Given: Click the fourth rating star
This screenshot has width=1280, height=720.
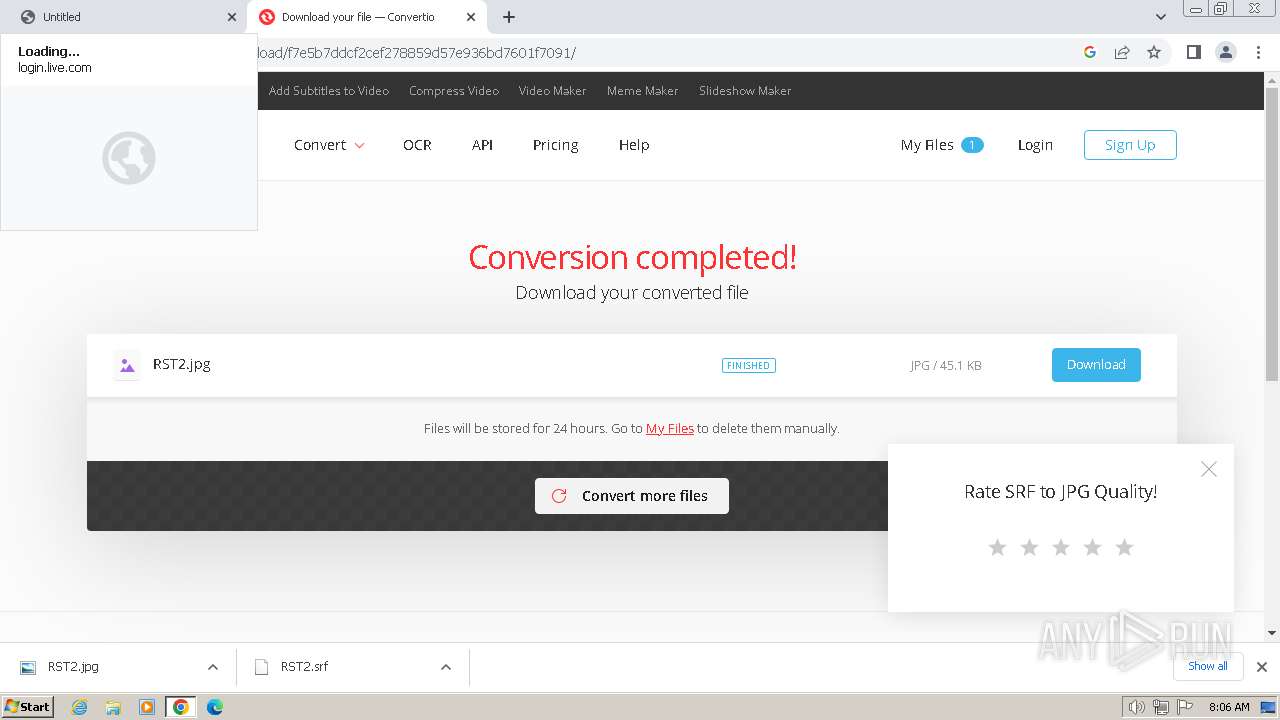Looking at the screenshot, I should pos(1092,547).
